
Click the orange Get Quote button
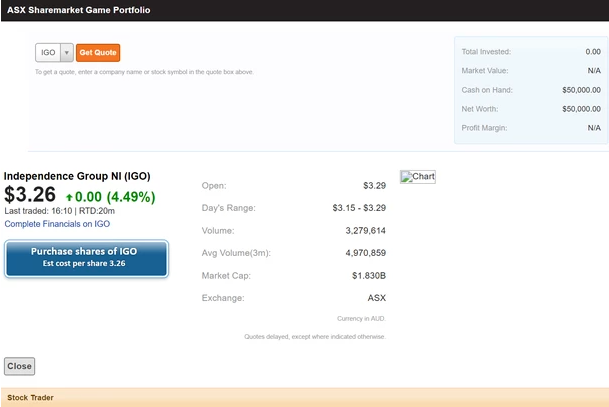(98, 52)
